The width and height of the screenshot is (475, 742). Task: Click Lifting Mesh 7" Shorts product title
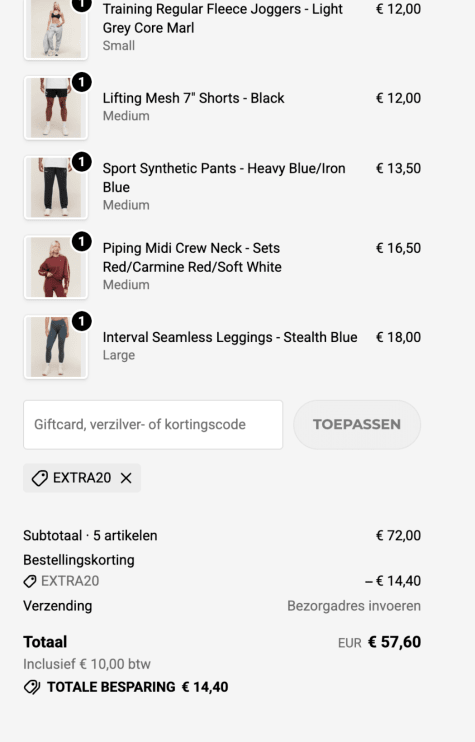194,98
